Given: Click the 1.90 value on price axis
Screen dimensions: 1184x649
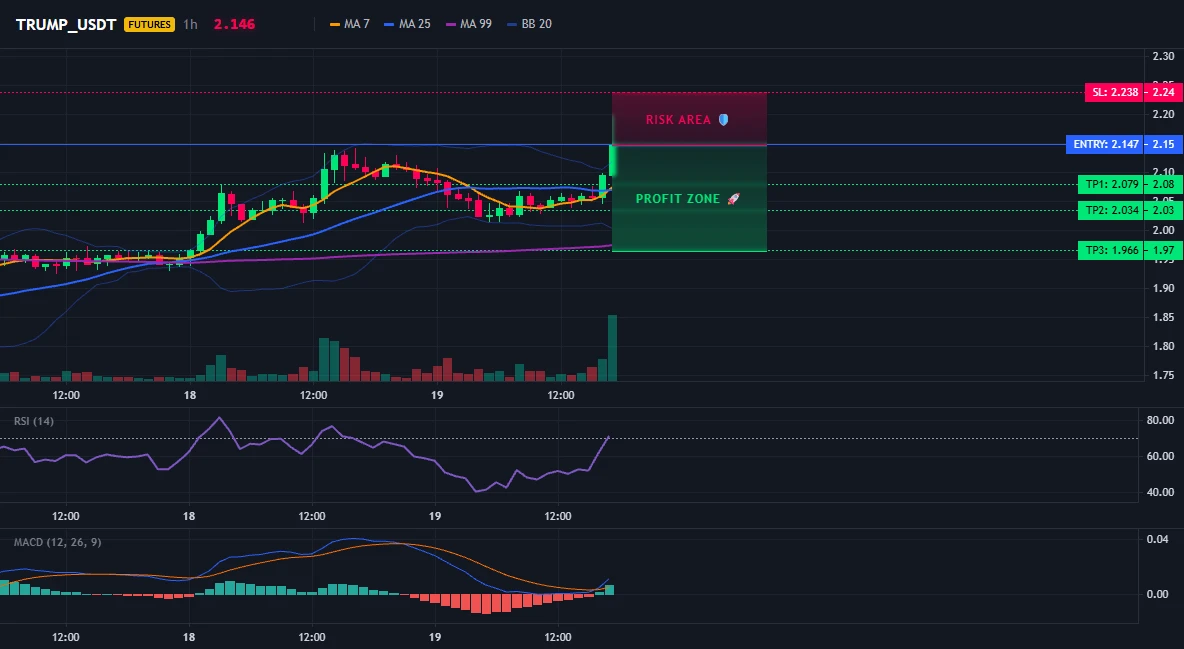Looking at the screenshot, I should [1163, 288].
